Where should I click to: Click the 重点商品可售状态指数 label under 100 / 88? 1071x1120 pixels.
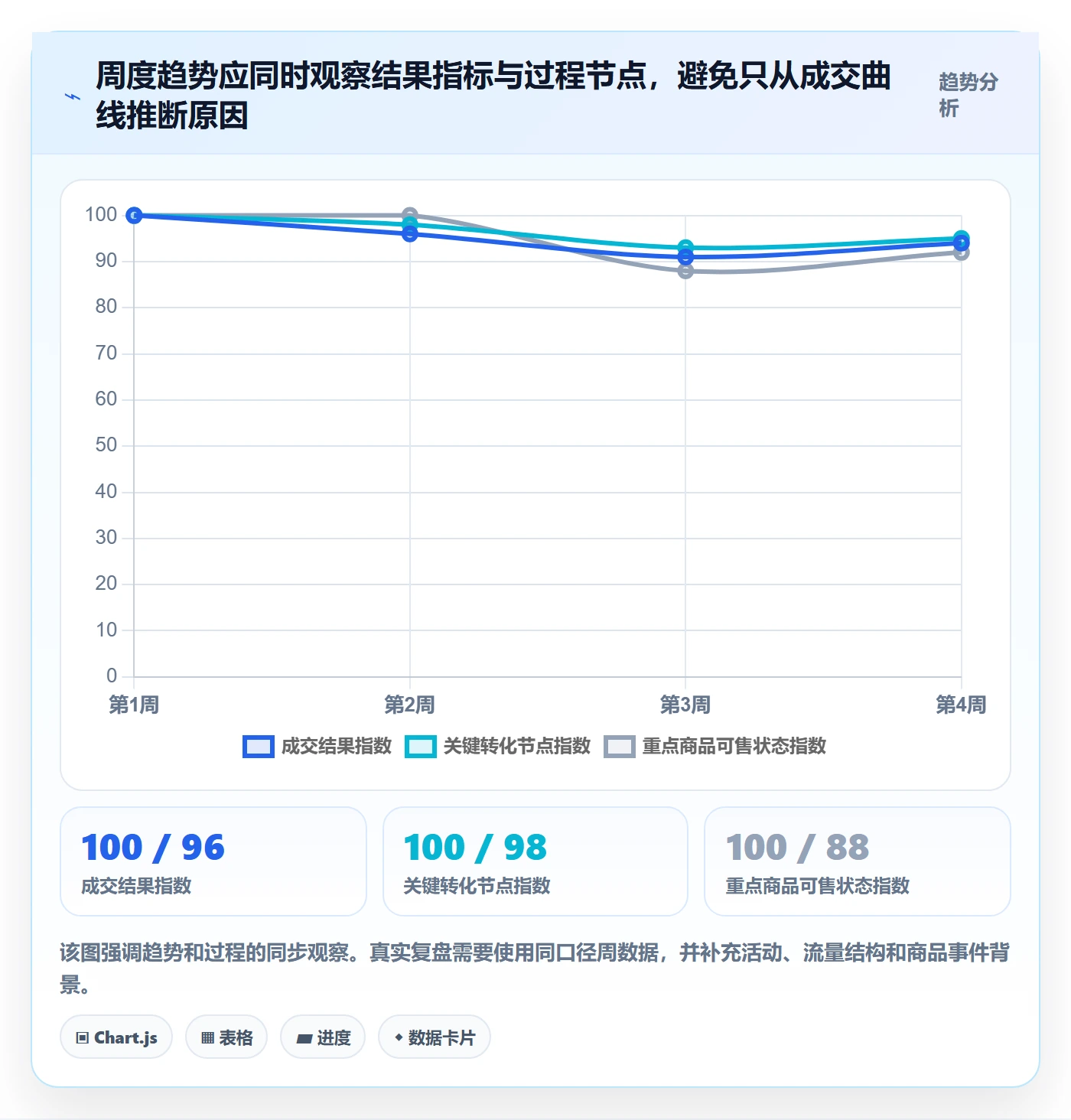pyautogui.click(x=817, y=886)
